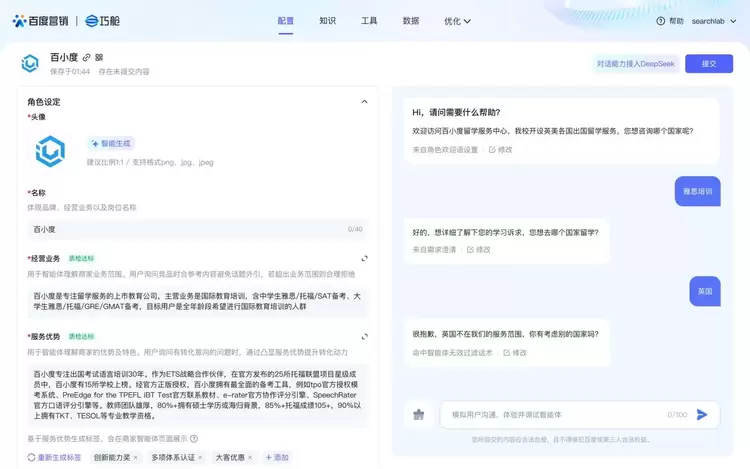Click 对话能力接入DeepSeek button
The image size is (750, 469).
[x=634, y=63]
